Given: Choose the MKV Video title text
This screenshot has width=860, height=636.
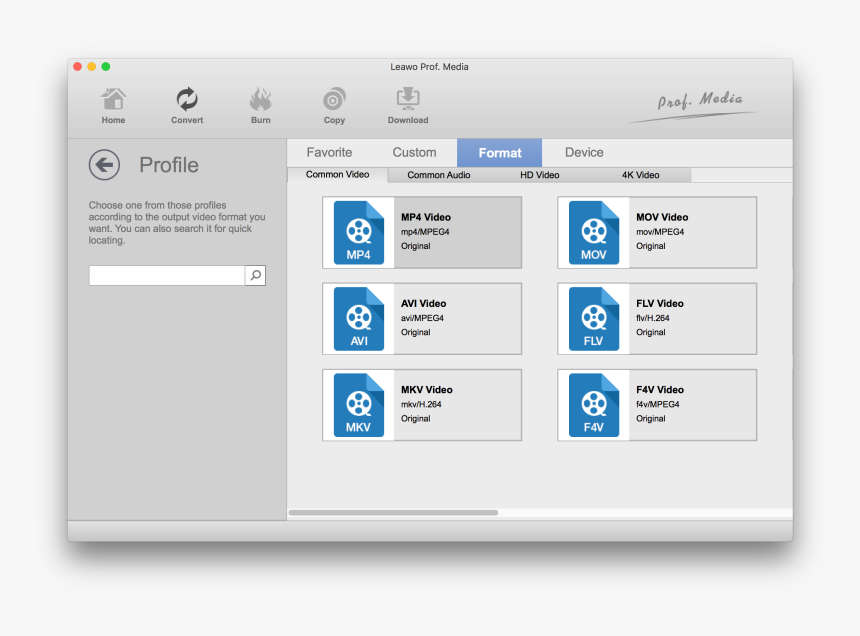Looking at the screenshot, I should tap(427, 390).
